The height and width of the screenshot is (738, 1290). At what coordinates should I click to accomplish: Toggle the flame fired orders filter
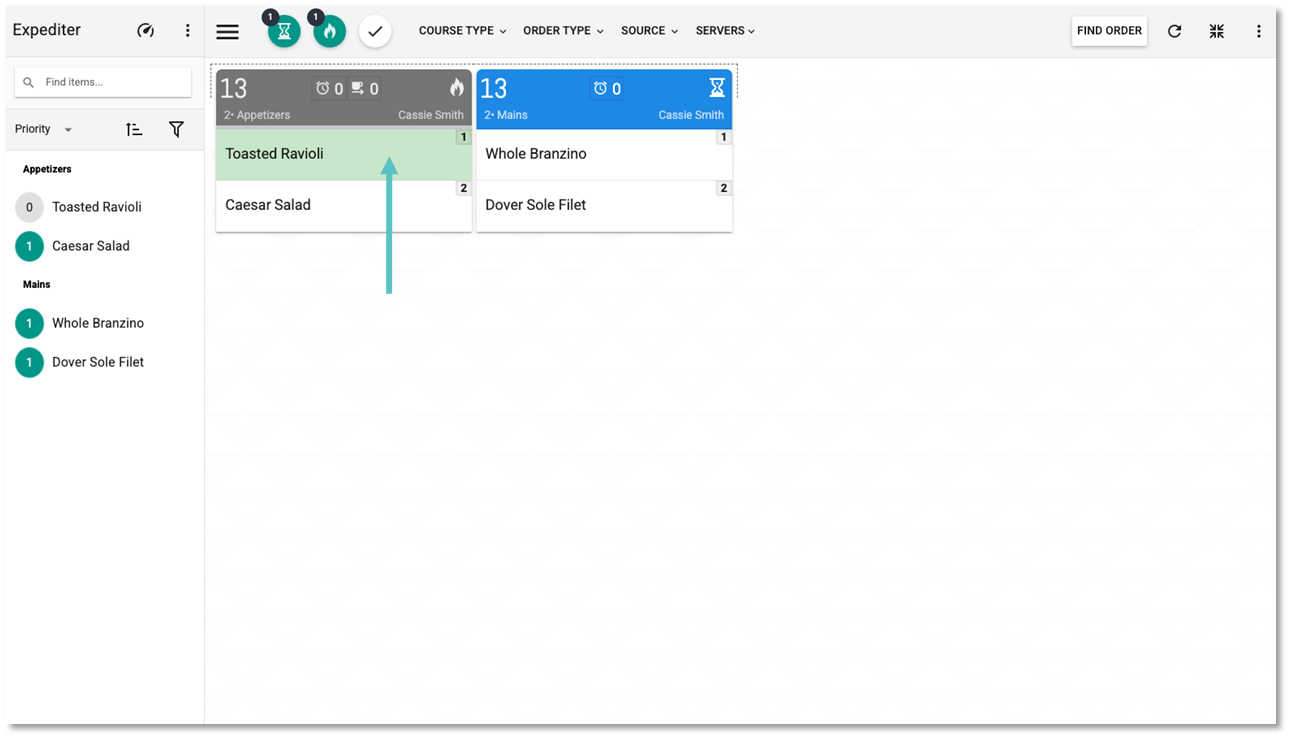click(x=330, y=32)
